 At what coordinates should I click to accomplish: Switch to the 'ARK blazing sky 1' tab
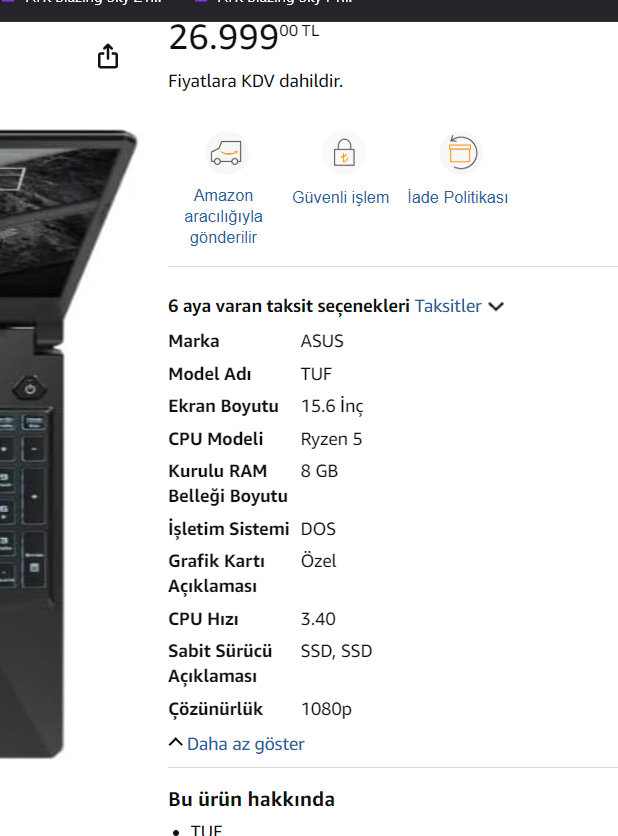pos(285,2)
